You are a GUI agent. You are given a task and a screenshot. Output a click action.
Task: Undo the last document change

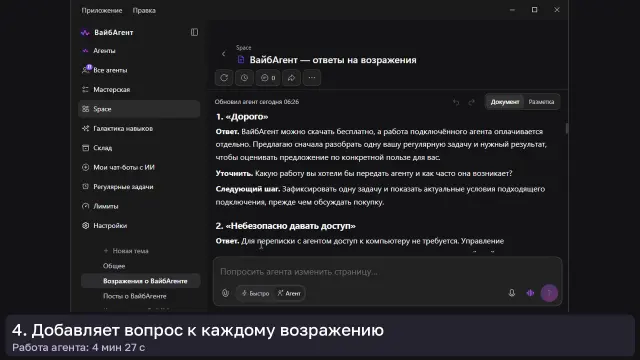pyautogui.click(x=456, y=102)
